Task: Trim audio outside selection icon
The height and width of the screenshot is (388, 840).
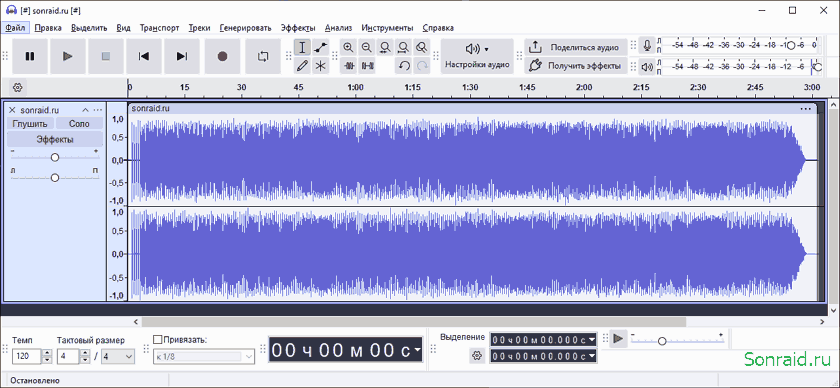Action: 349,65
